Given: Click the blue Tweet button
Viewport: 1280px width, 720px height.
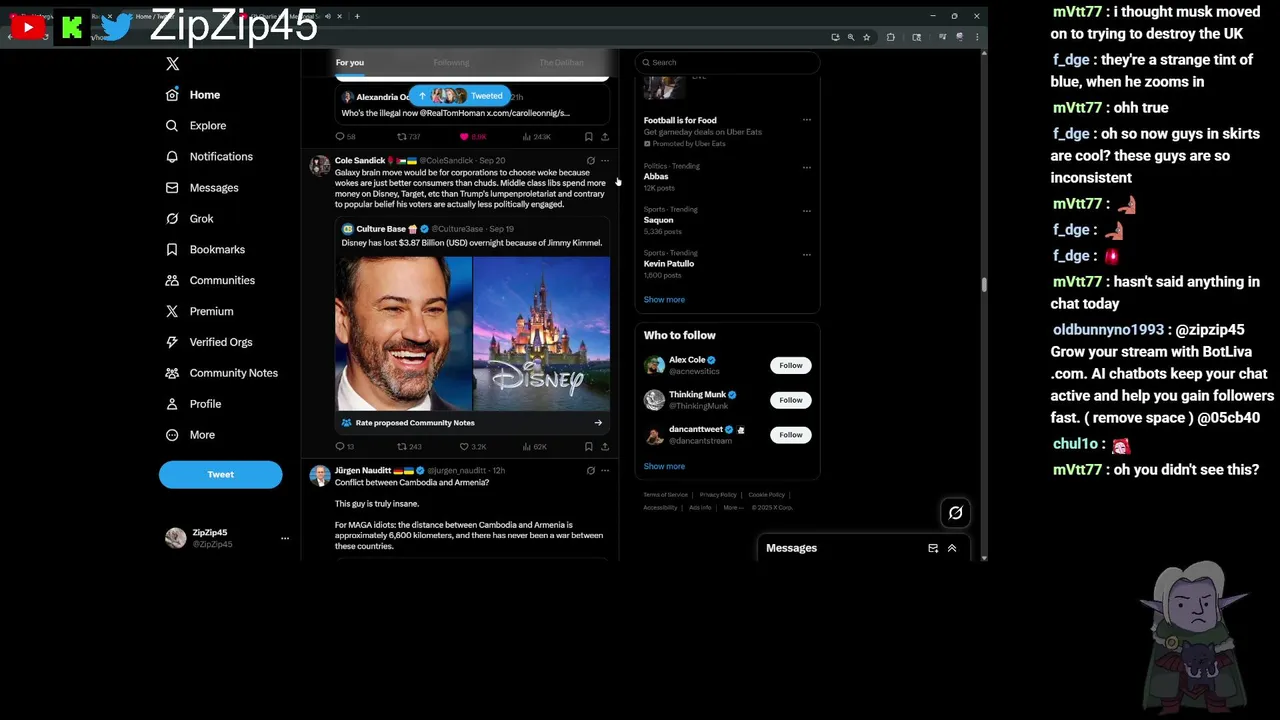Looking at the screenshot, I should 220,475.
